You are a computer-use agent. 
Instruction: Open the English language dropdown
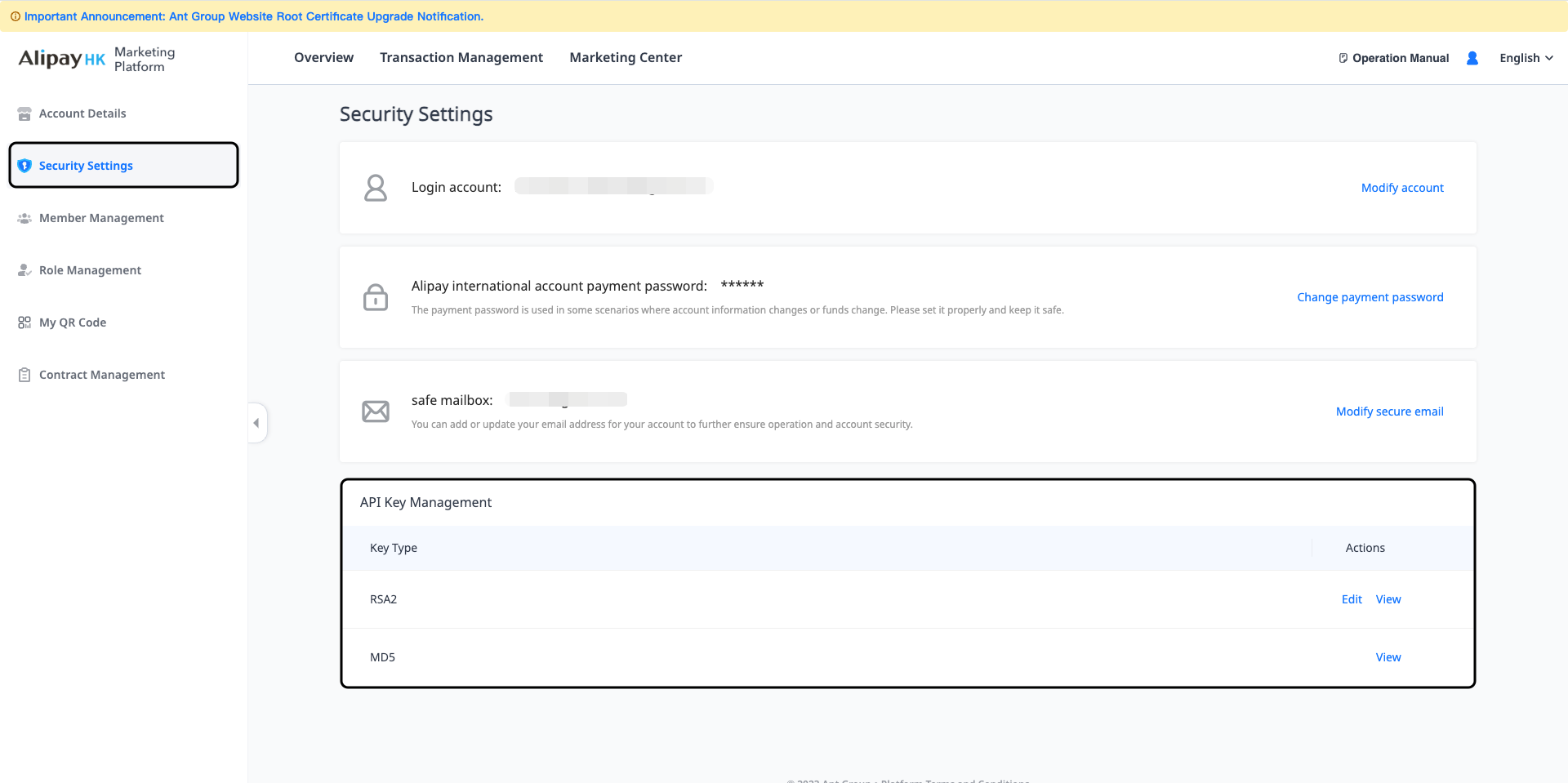coord(1526,58)
